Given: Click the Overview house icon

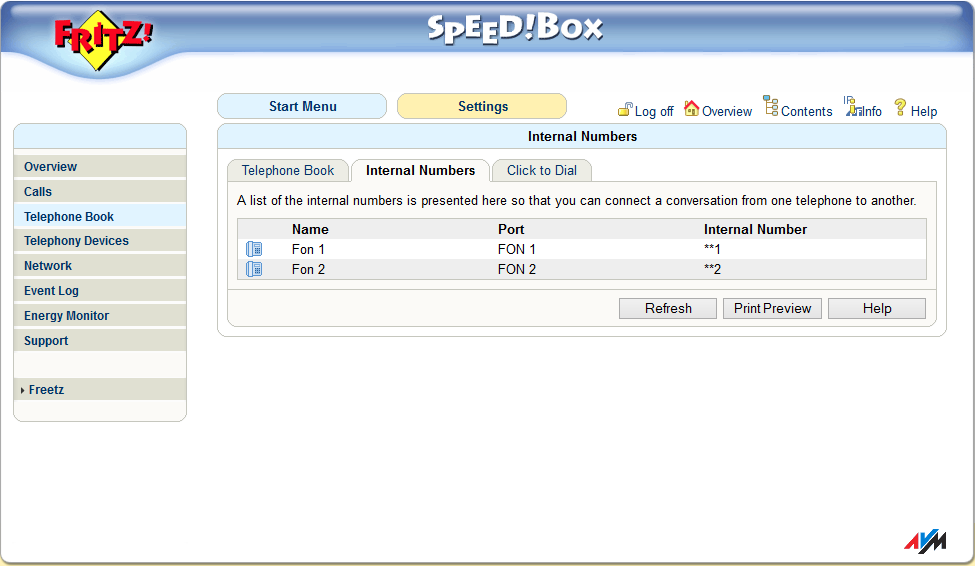Looking at the screenshot, I should pyautogui.click(x=691, y=108).
